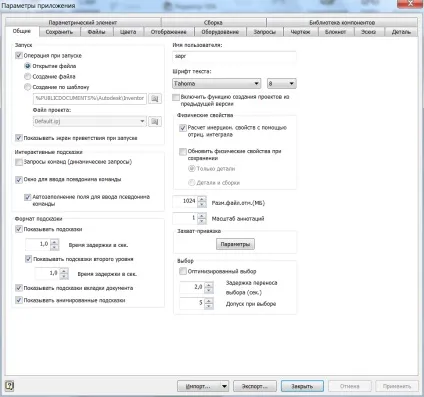
Task: Click the 1024 file size spinner
Action: click(202, 201)
